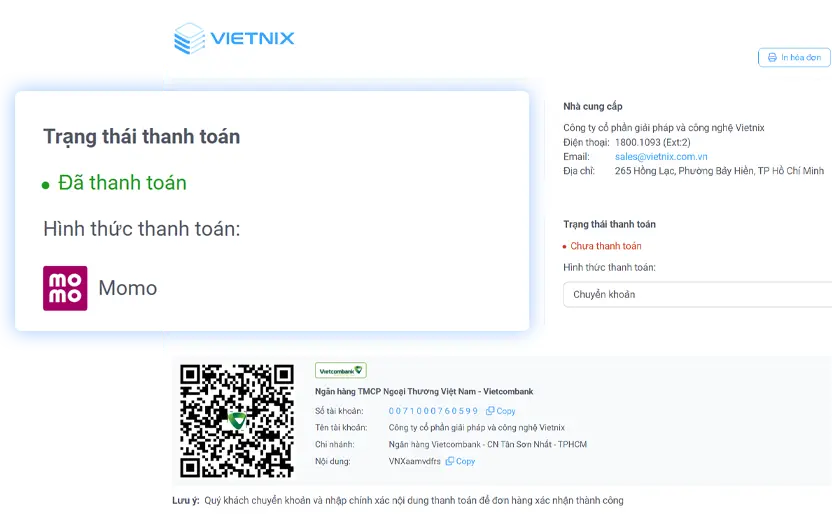This screenshot has height=525, width=837.
Task: Click the Chưa thanh toán status text
Action: click(x=606, y=246)
